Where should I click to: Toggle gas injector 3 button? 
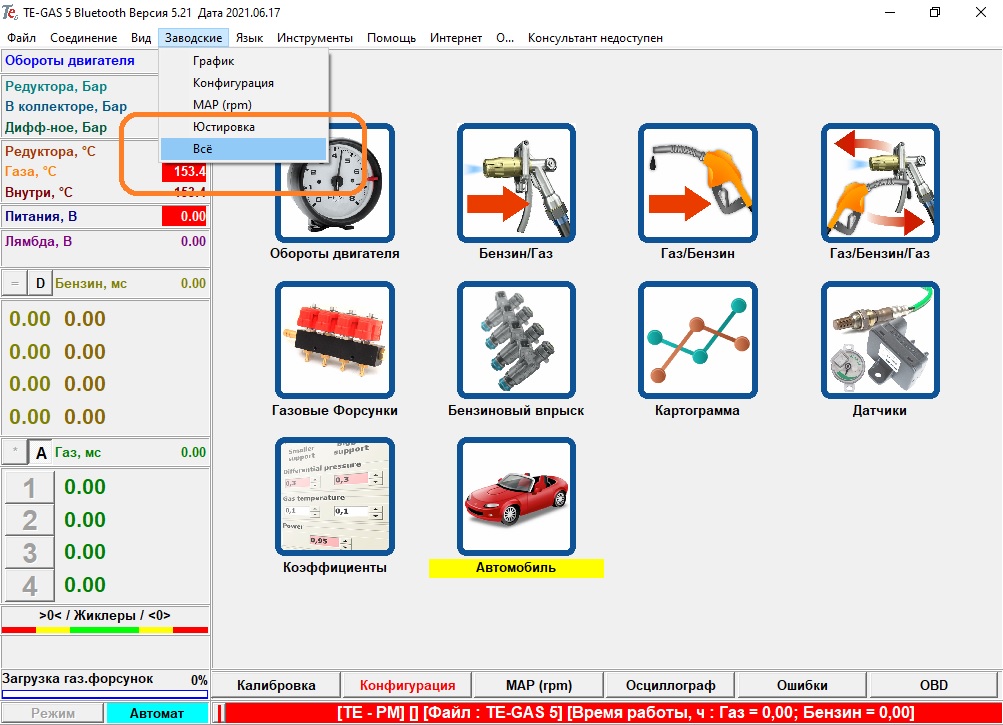click(29, 553)
